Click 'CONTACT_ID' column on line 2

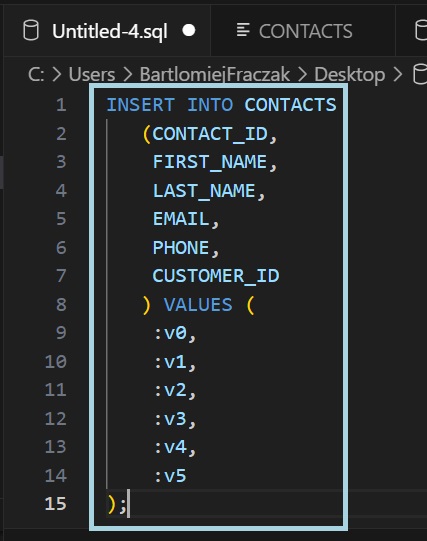coord(210,134)
